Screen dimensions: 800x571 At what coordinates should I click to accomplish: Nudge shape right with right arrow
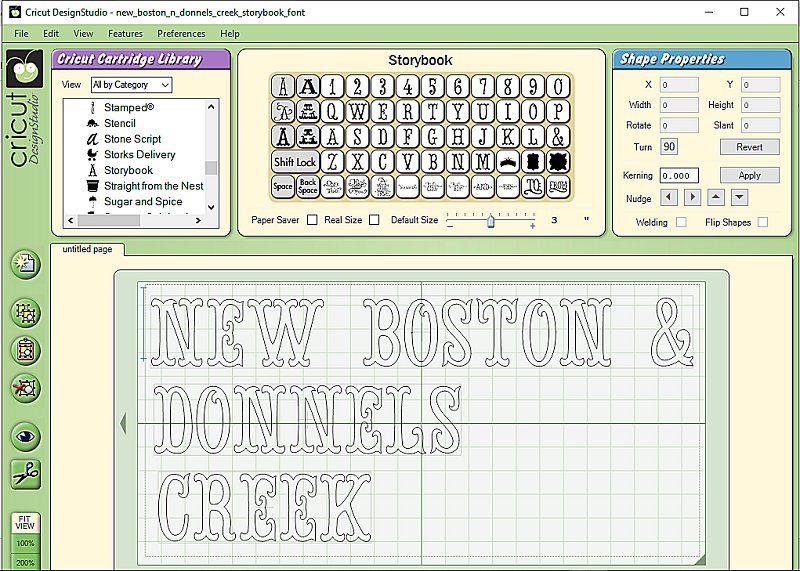click(x=692, y=197)
